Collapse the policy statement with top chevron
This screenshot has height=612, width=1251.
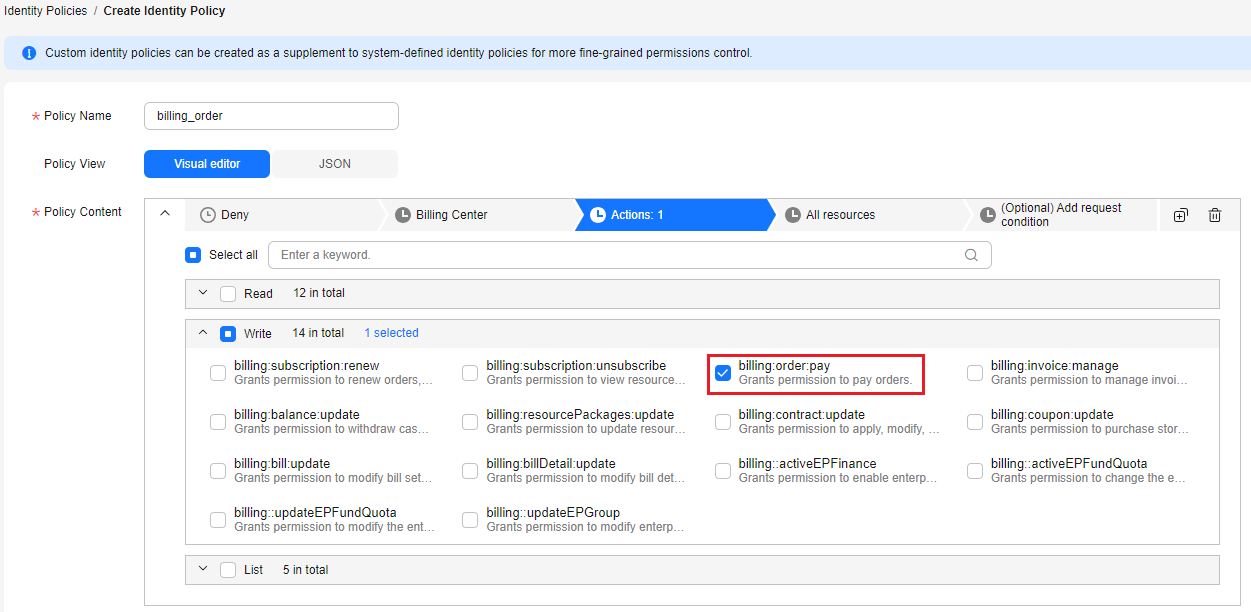pyautogui.click(x=166, y=213)
